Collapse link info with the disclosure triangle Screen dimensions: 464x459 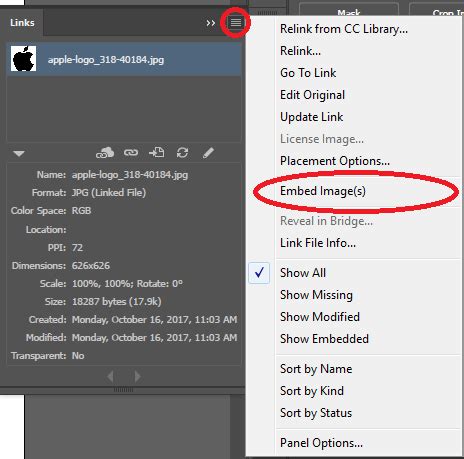pos(19,154)
